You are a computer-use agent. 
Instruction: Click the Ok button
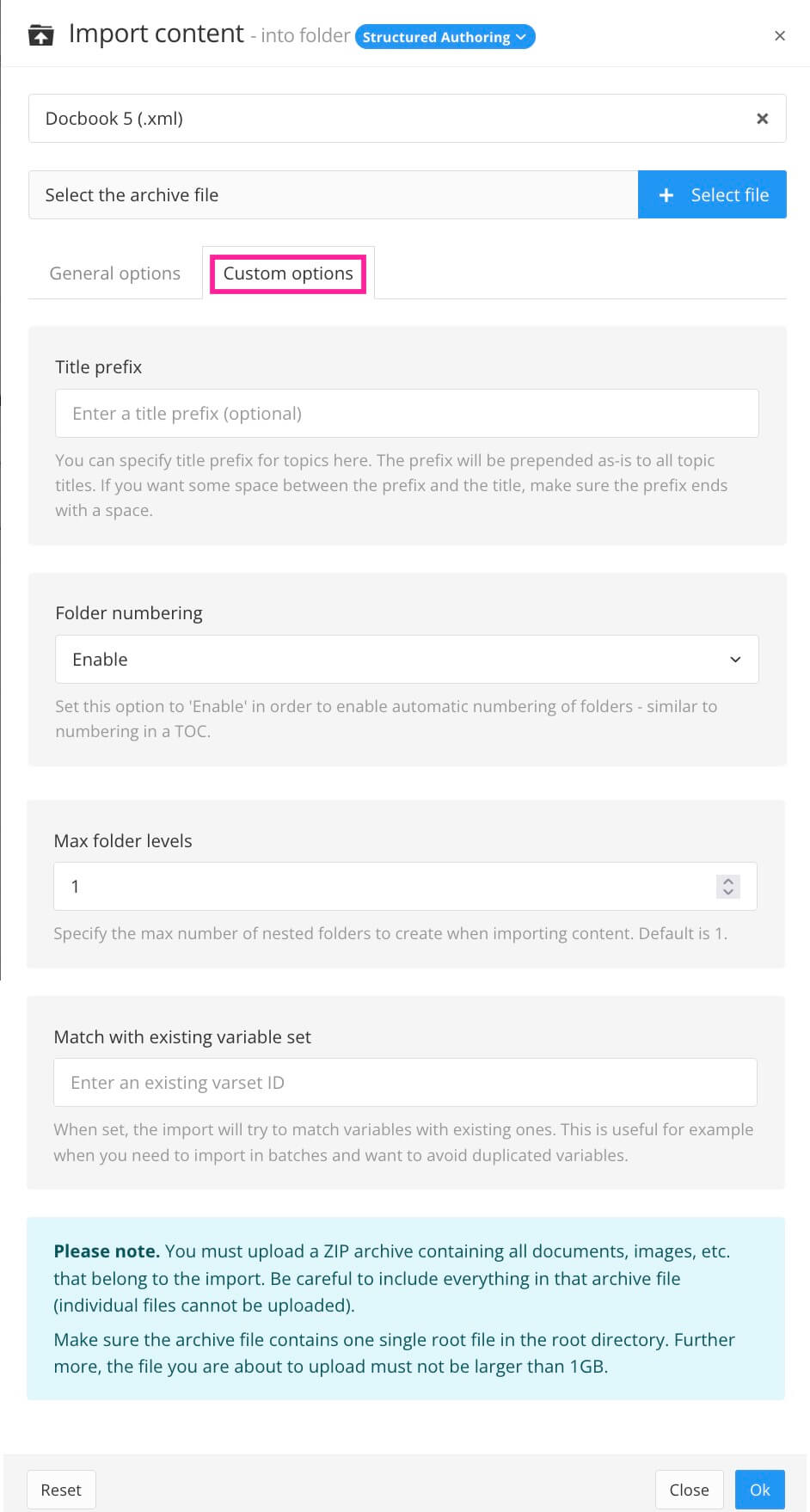[x=759, y=1490]
